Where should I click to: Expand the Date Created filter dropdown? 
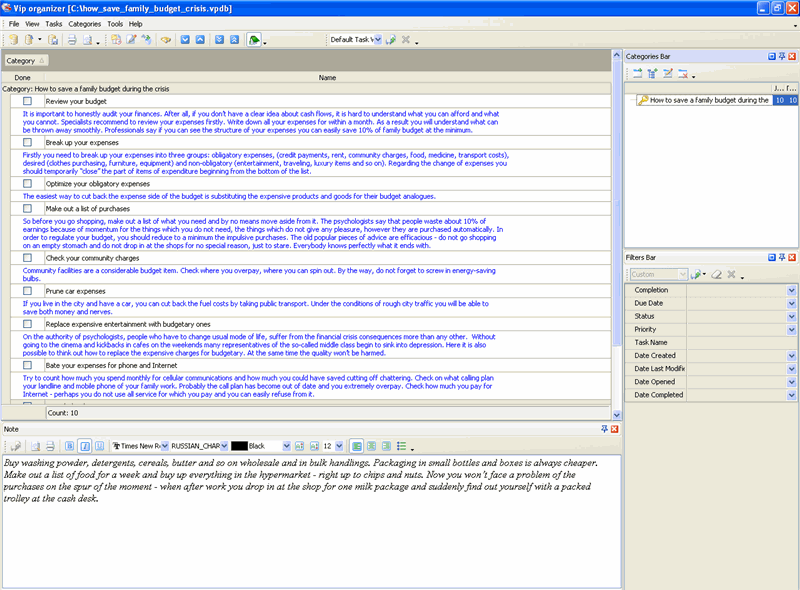click(791, 356)
